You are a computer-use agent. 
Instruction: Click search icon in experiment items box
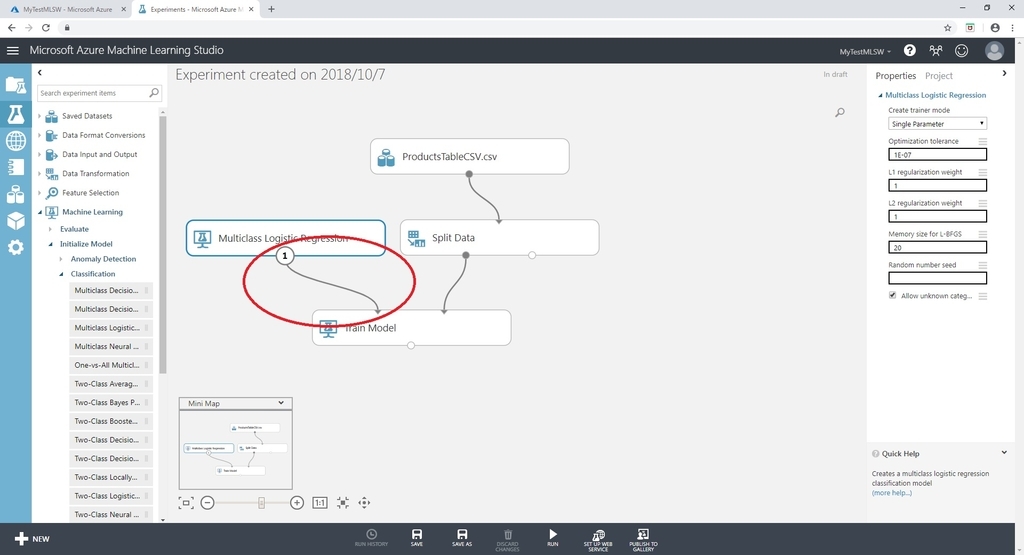coord(154,93)
